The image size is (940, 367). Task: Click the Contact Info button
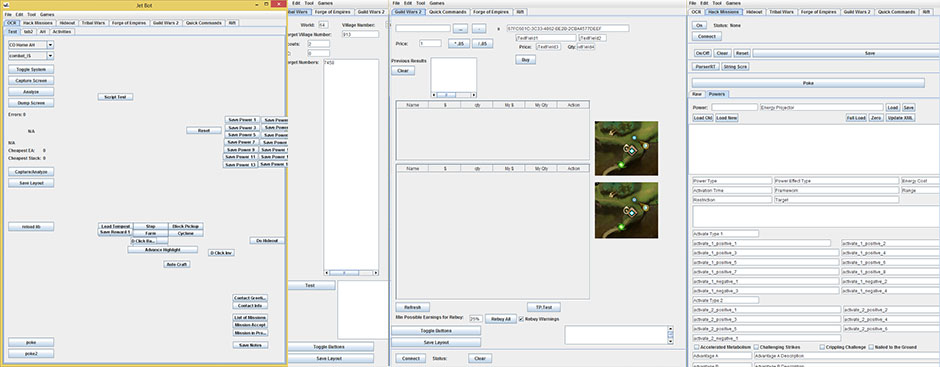pyautogui.click(x=250, y=306)
